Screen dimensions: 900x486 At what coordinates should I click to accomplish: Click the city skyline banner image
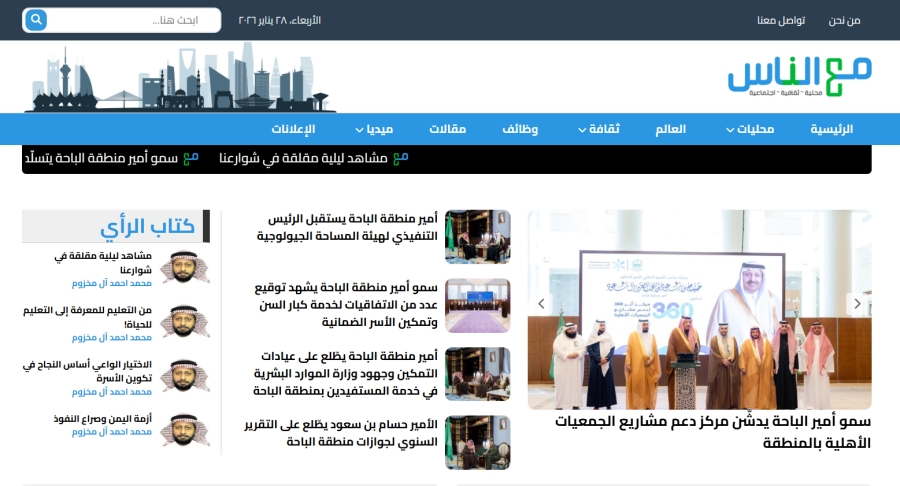180,78
